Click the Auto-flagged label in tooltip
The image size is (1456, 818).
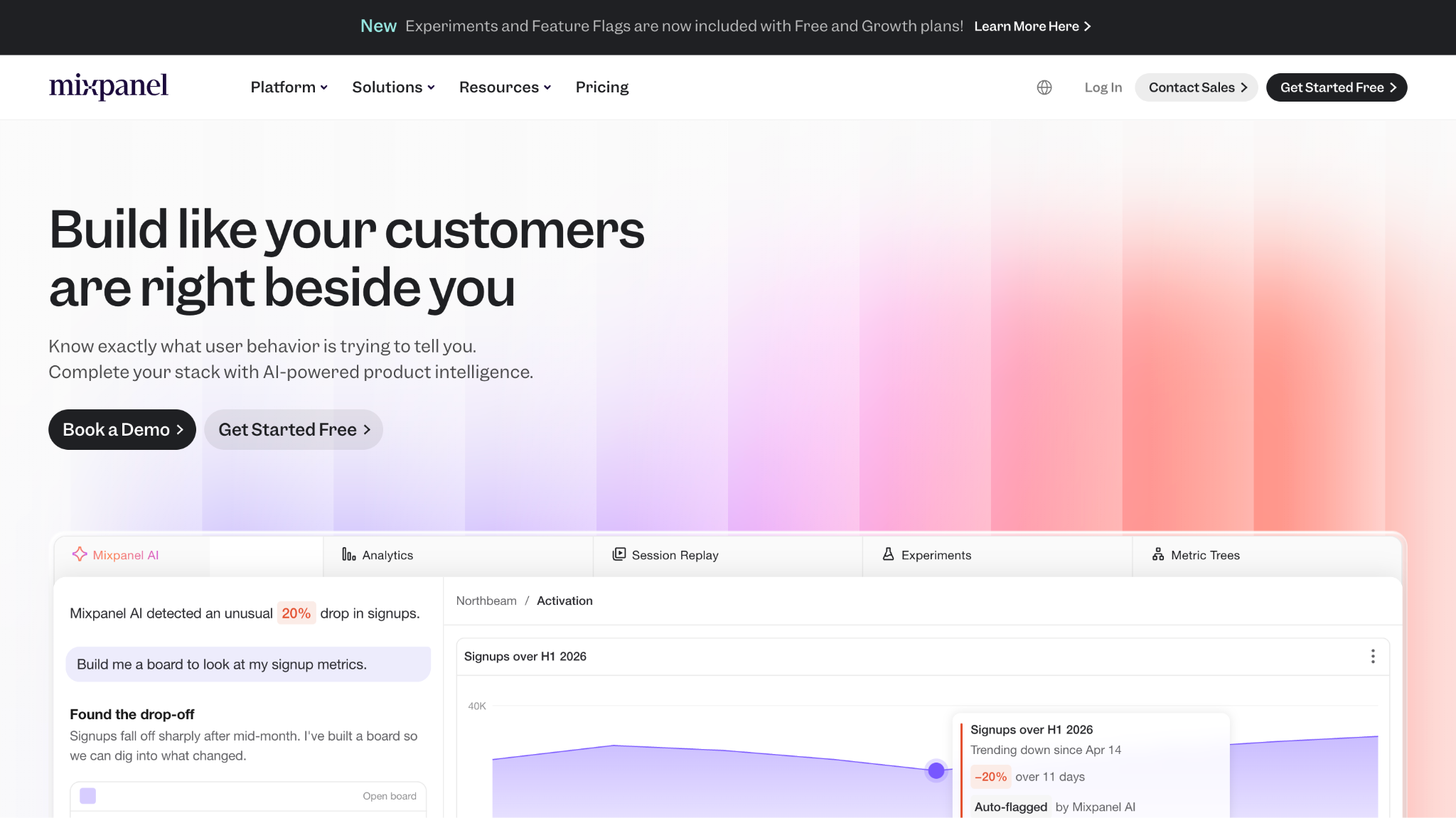pos(1010,807)
